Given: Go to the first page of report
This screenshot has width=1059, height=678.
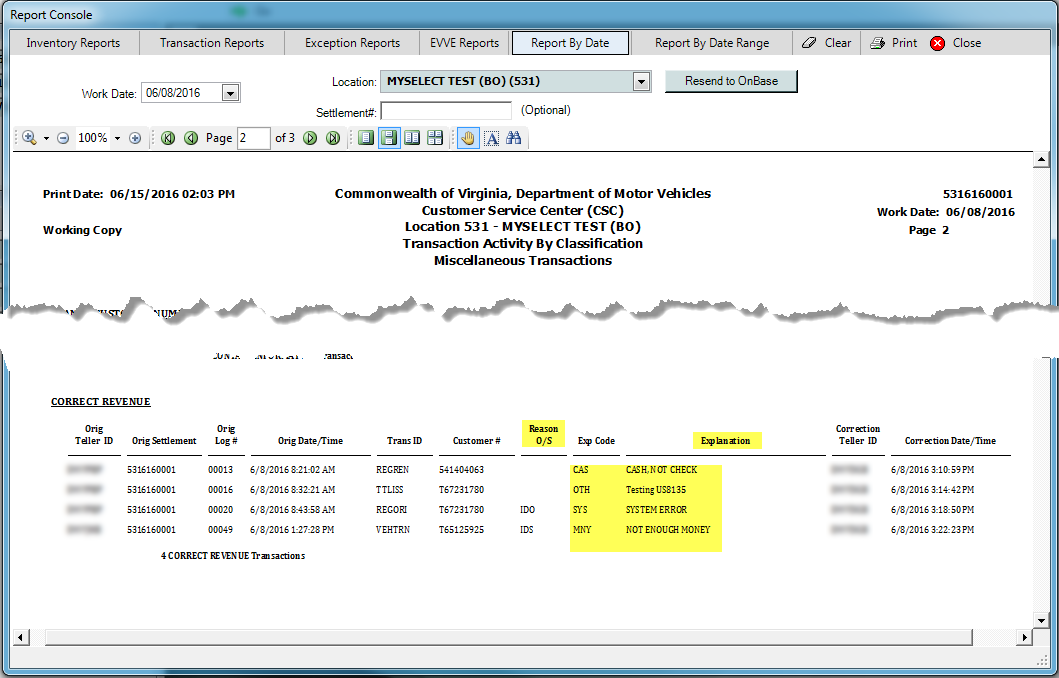Looking at the screenshot, I should tap(168, 138).
